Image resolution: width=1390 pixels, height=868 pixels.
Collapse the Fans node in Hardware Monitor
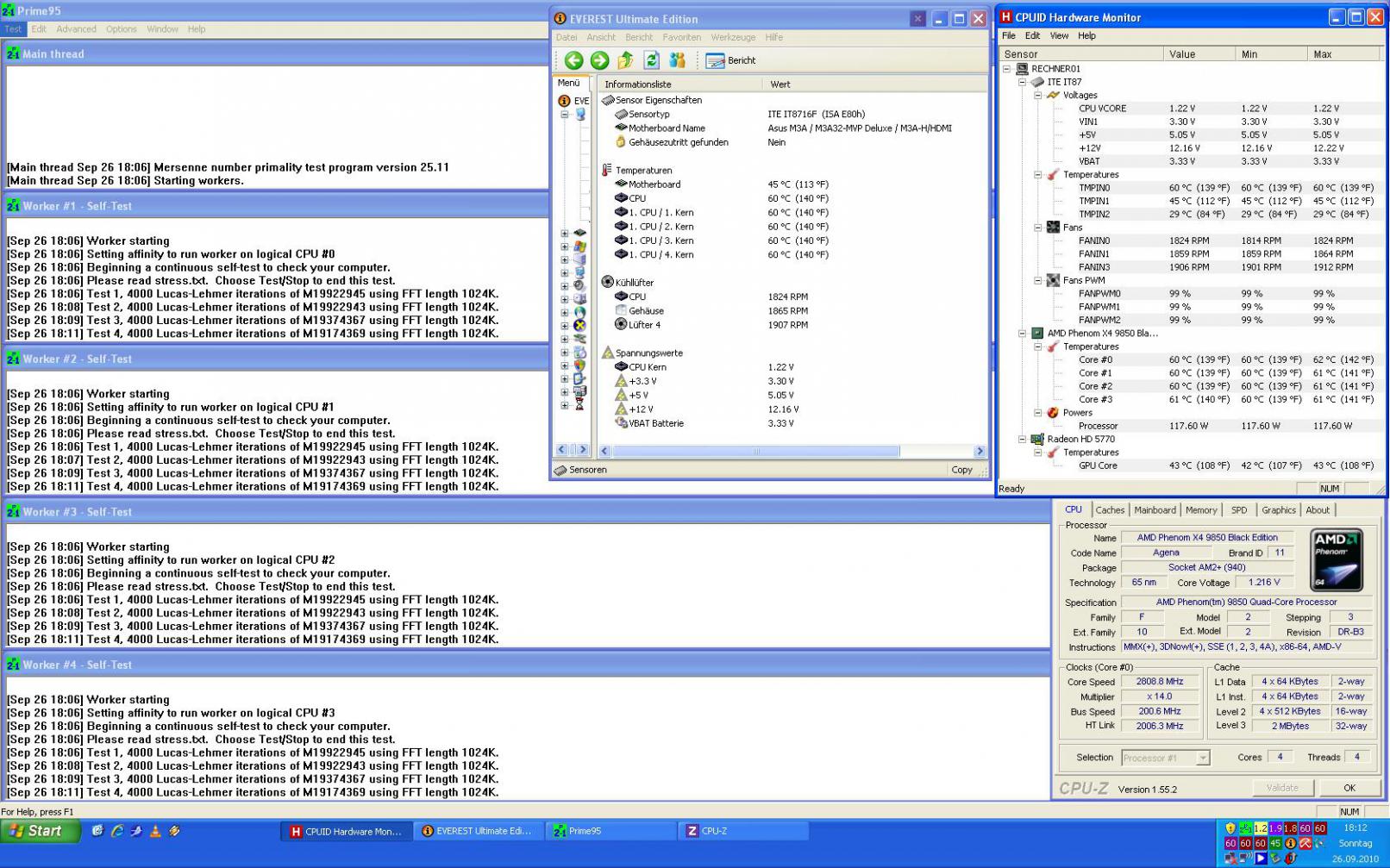[1037, 228]
